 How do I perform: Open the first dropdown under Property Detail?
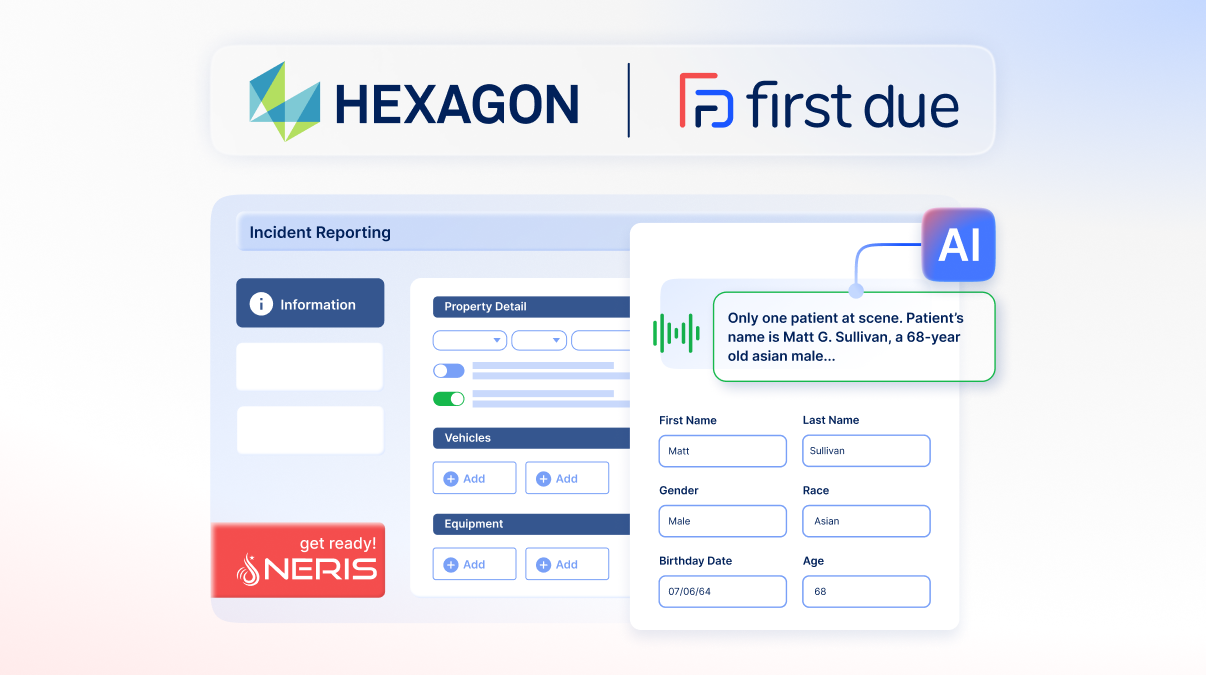[469, 340]
